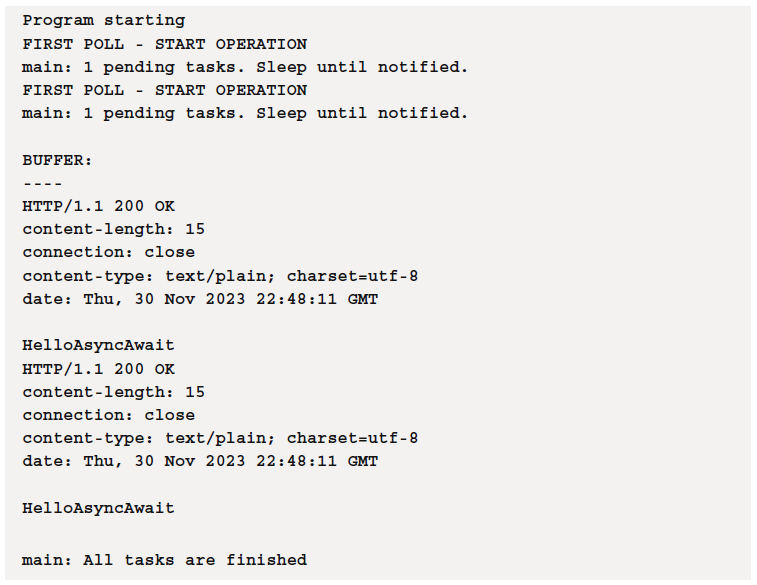
Task: Click the first 'content-length: 15' line
Action: pos(113,229)
